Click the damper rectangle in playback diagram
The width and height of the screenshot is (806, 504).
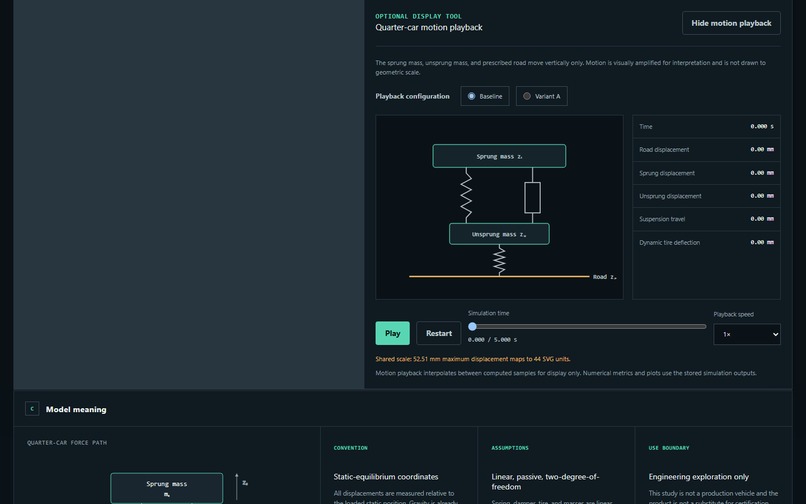533,197
